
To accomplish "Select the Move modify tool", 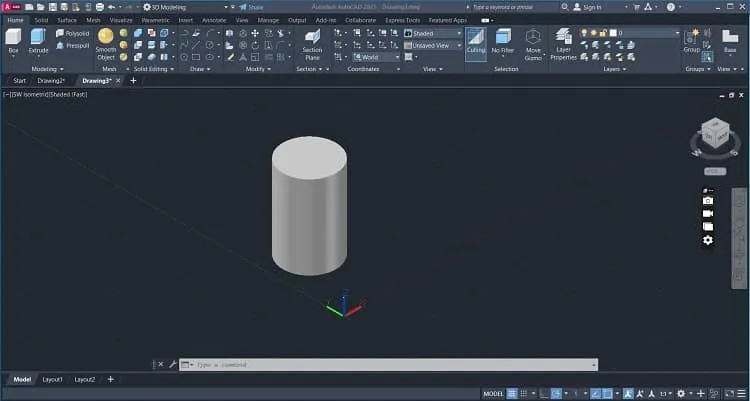I will pos(255,33).
